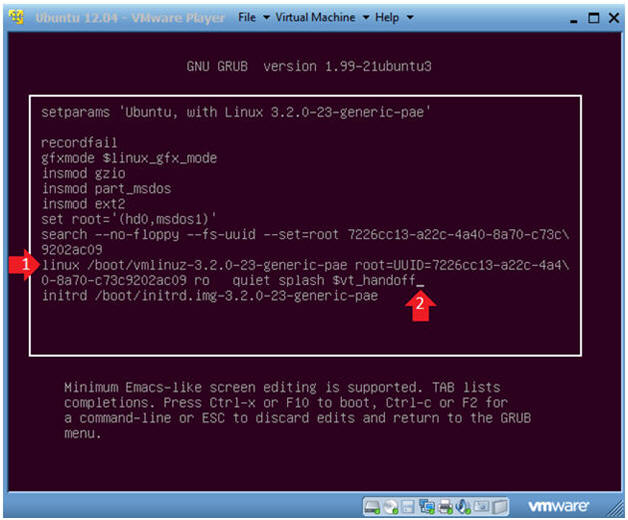Click the 'Ubuntu 12.04 - VMware Player' title

click(130, 18)
